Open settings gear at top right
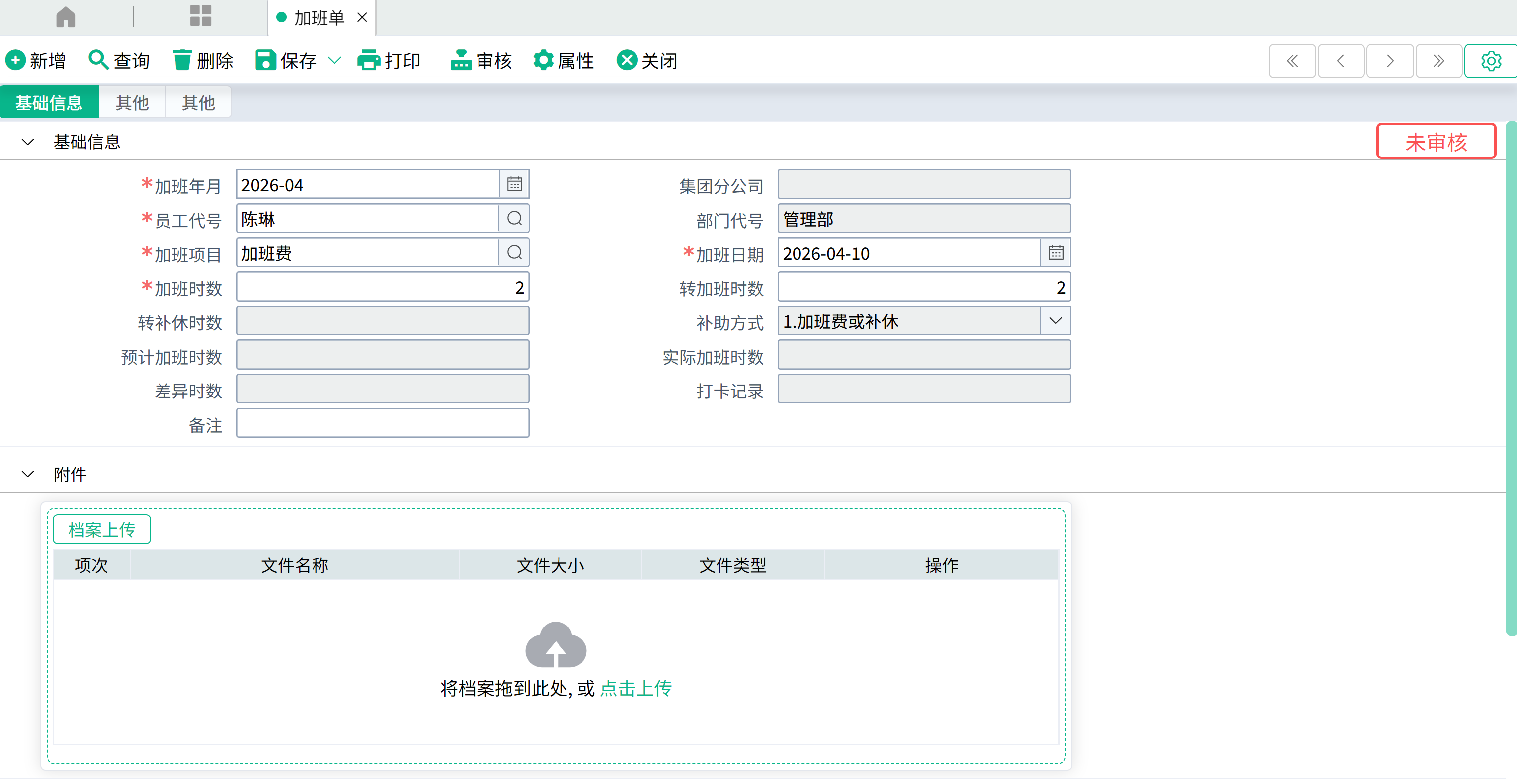The width and height of the screenshot is (1517, 784). coord(1491,61)
